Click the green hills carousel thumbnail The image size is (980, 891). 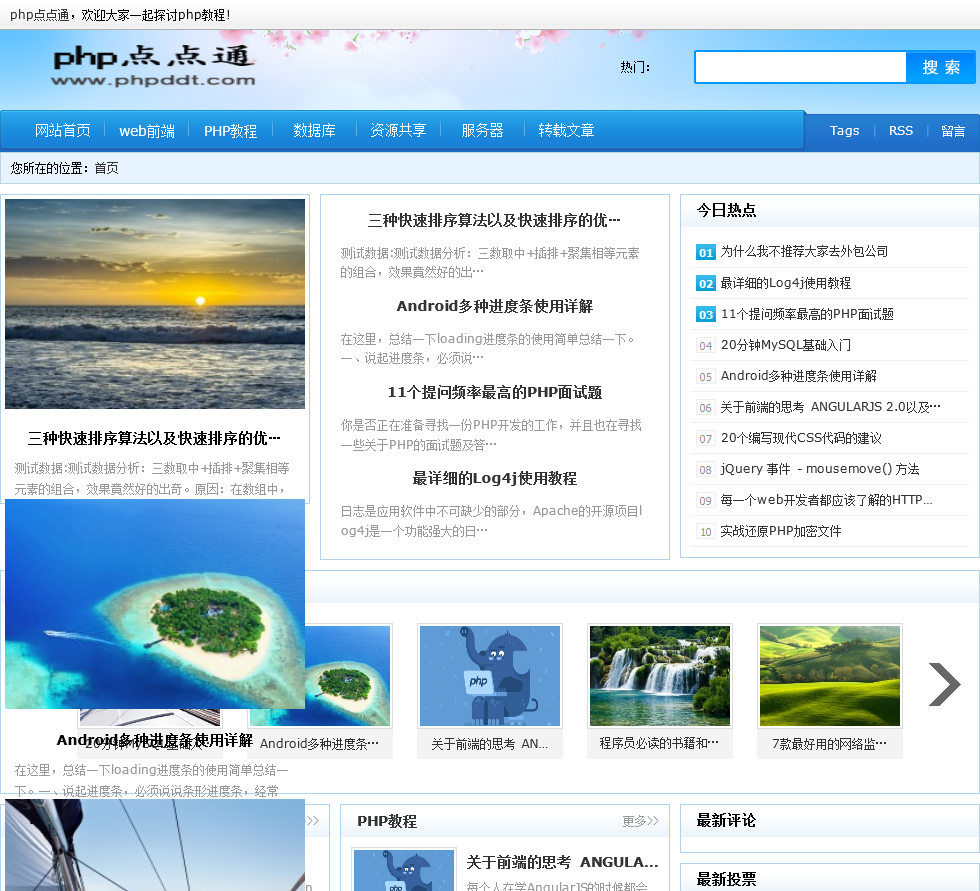[x=830, y=675]
